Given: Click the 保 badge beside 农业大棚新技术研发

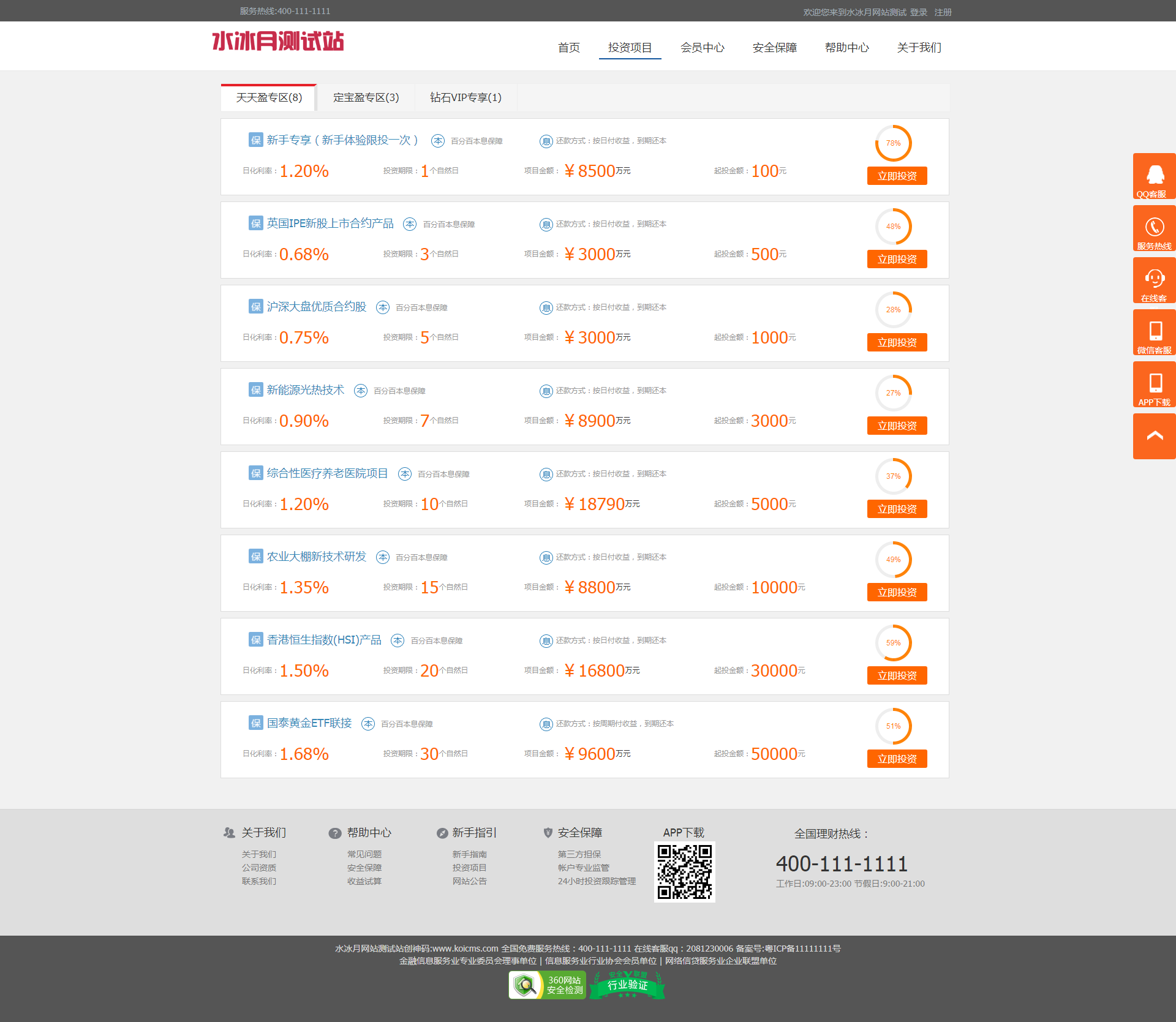Looking at the screenshot, I should [x=255, y=556].
